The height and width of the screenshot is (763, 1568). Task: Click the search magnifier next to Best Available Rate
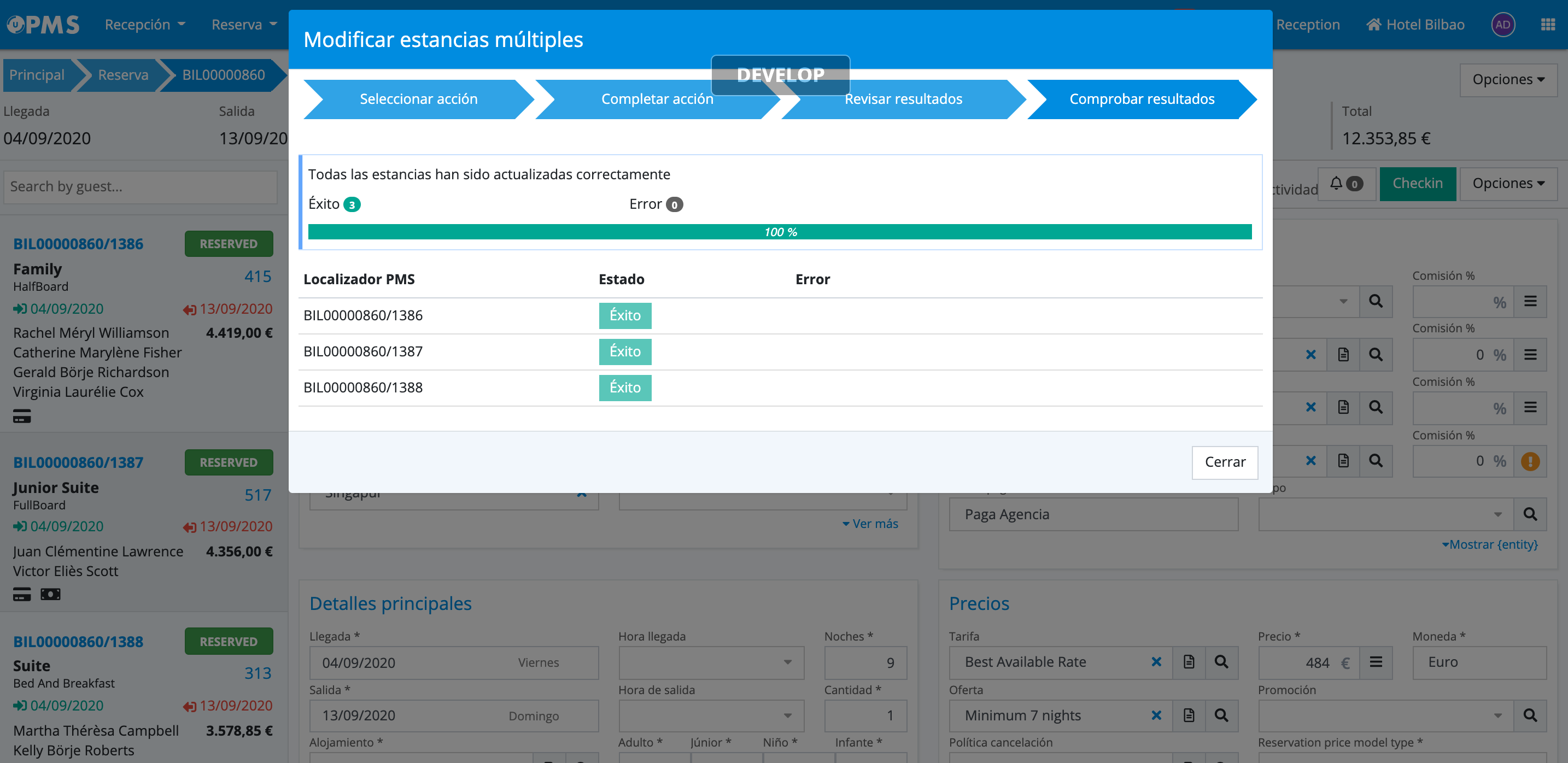tap(1221, 662)
